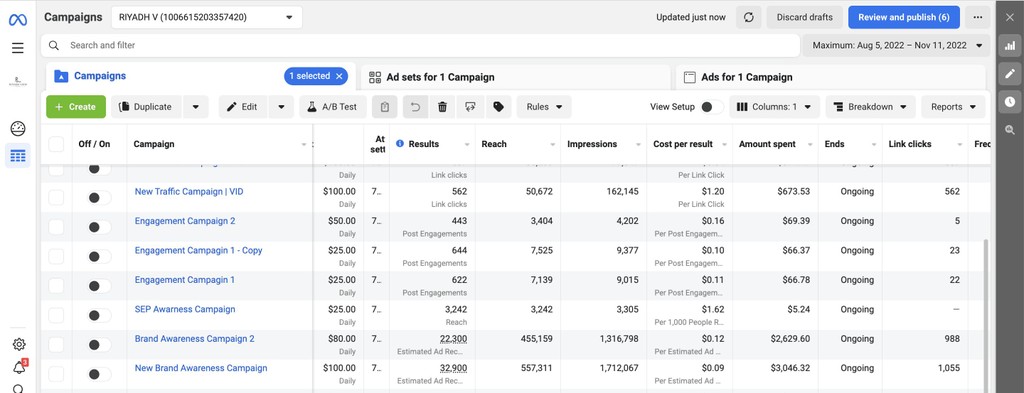Open New Brand Awareness Campaign link
The height and width of the screenshot is (393, 1024).
point(201,368)
